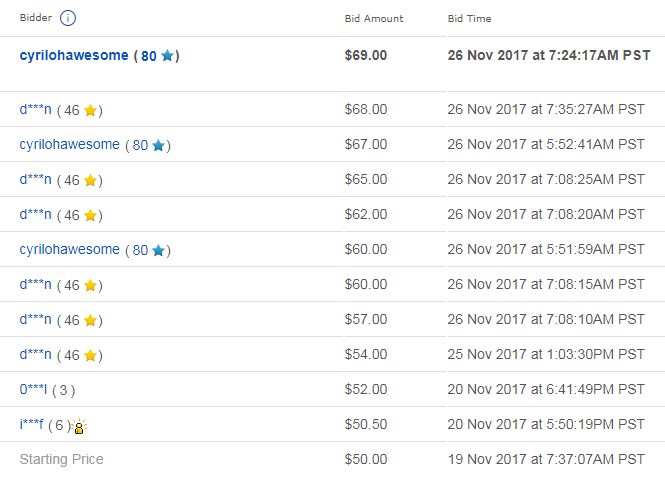Click new-member icon next to i***f
Viewport: 665px width, 483px height.
[x=79, y=426]
